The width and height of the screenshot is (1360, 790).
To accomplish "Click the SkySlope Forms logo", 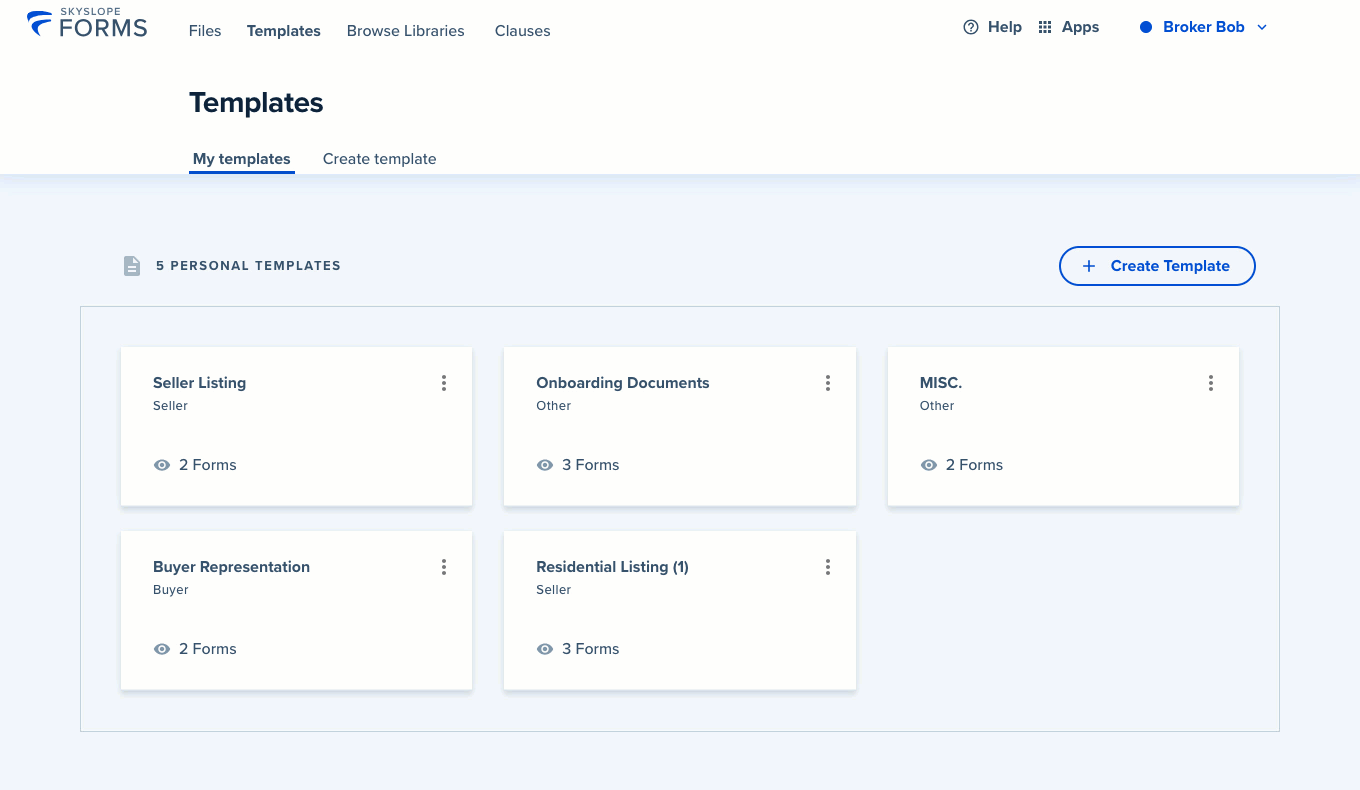I will [x=87, y=24].
